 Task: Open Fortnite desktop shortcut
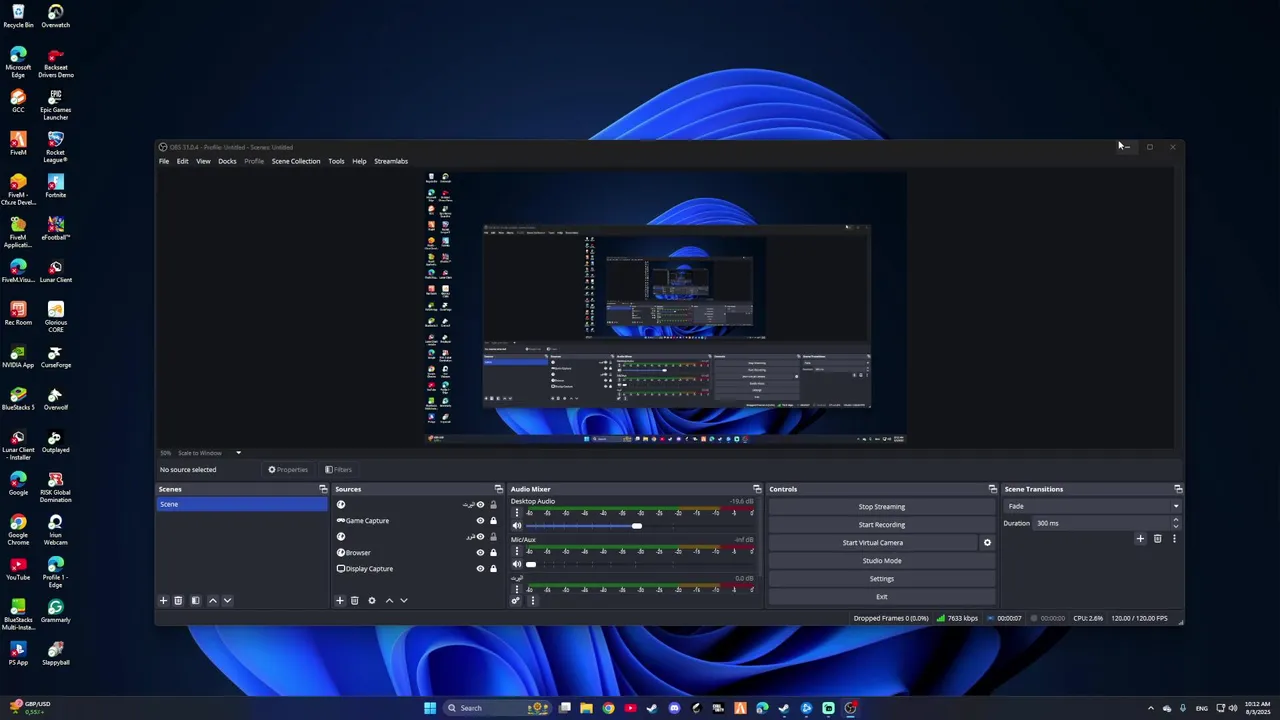[x=55, y=185]
